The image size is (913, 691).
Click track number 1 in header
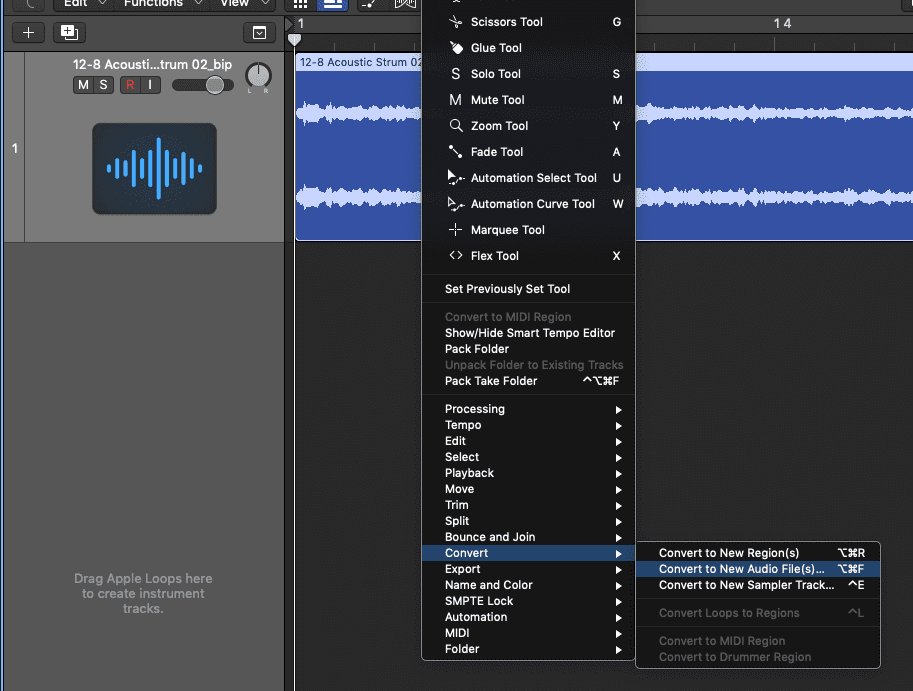pos(15,148)
